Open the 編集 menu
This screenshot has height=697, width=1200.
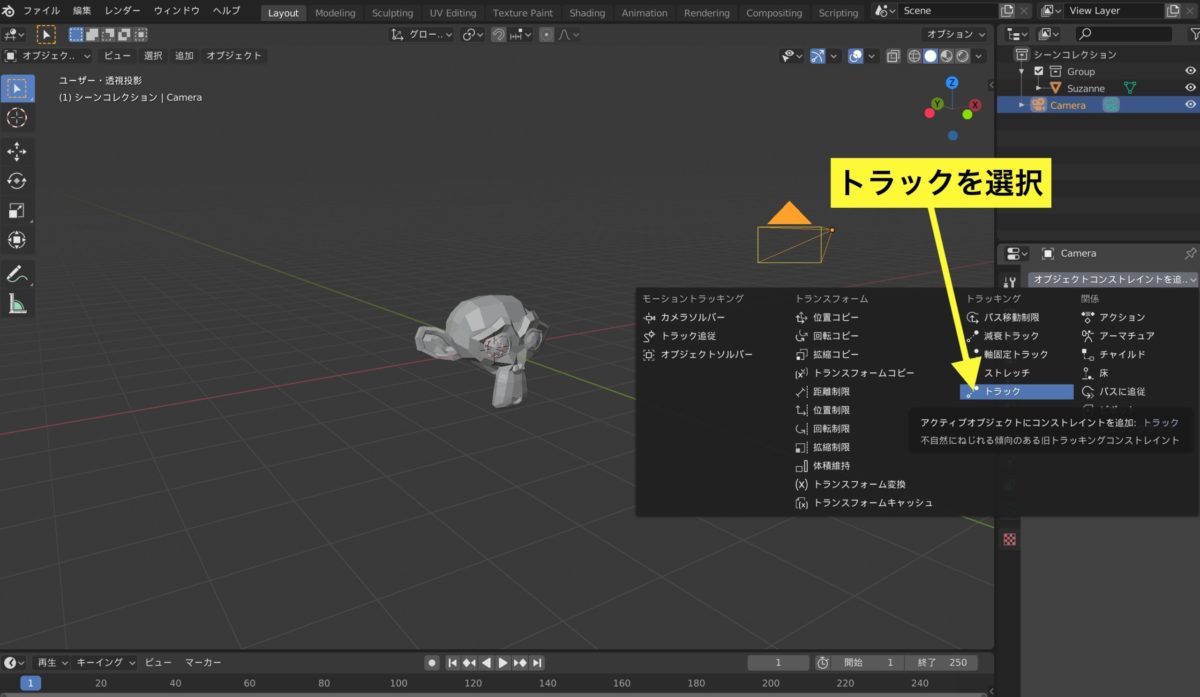[82, 11]
